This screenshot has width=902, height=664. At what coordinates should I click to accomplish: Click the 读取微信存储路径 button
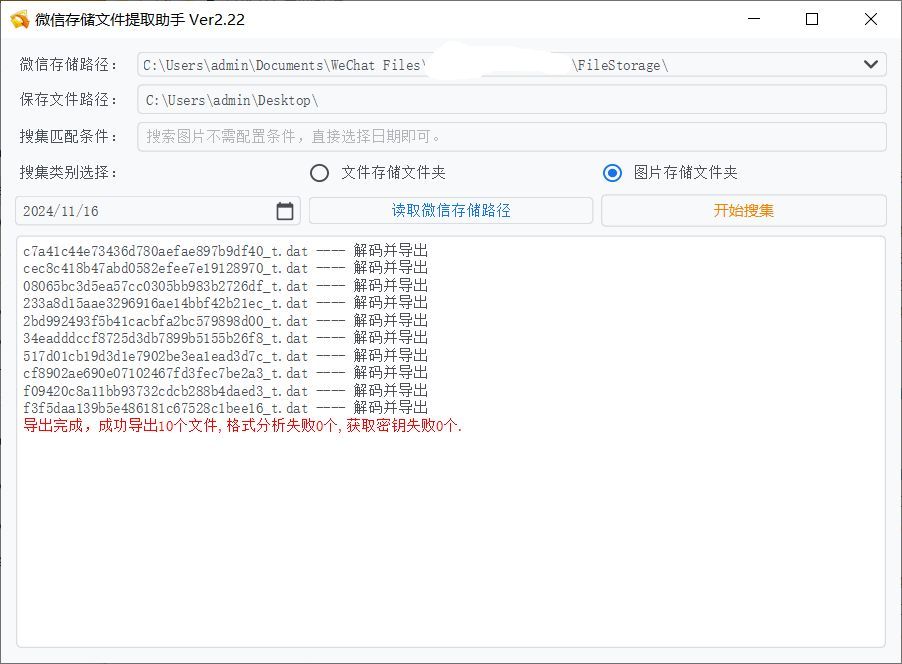(x=452, y=210)
